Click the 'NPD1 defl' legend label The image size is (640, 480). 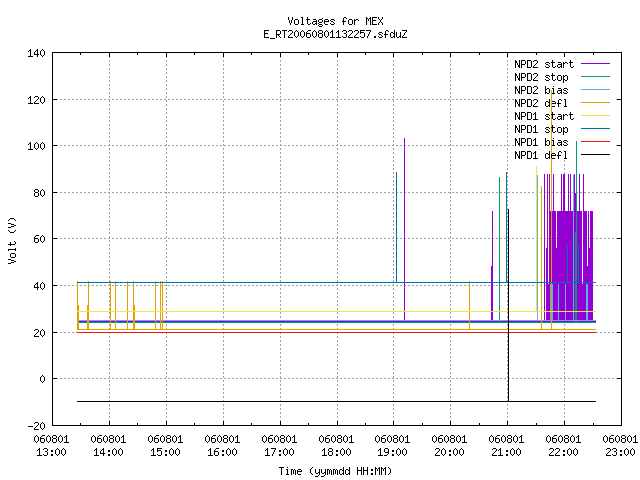(x=541, y=156)
